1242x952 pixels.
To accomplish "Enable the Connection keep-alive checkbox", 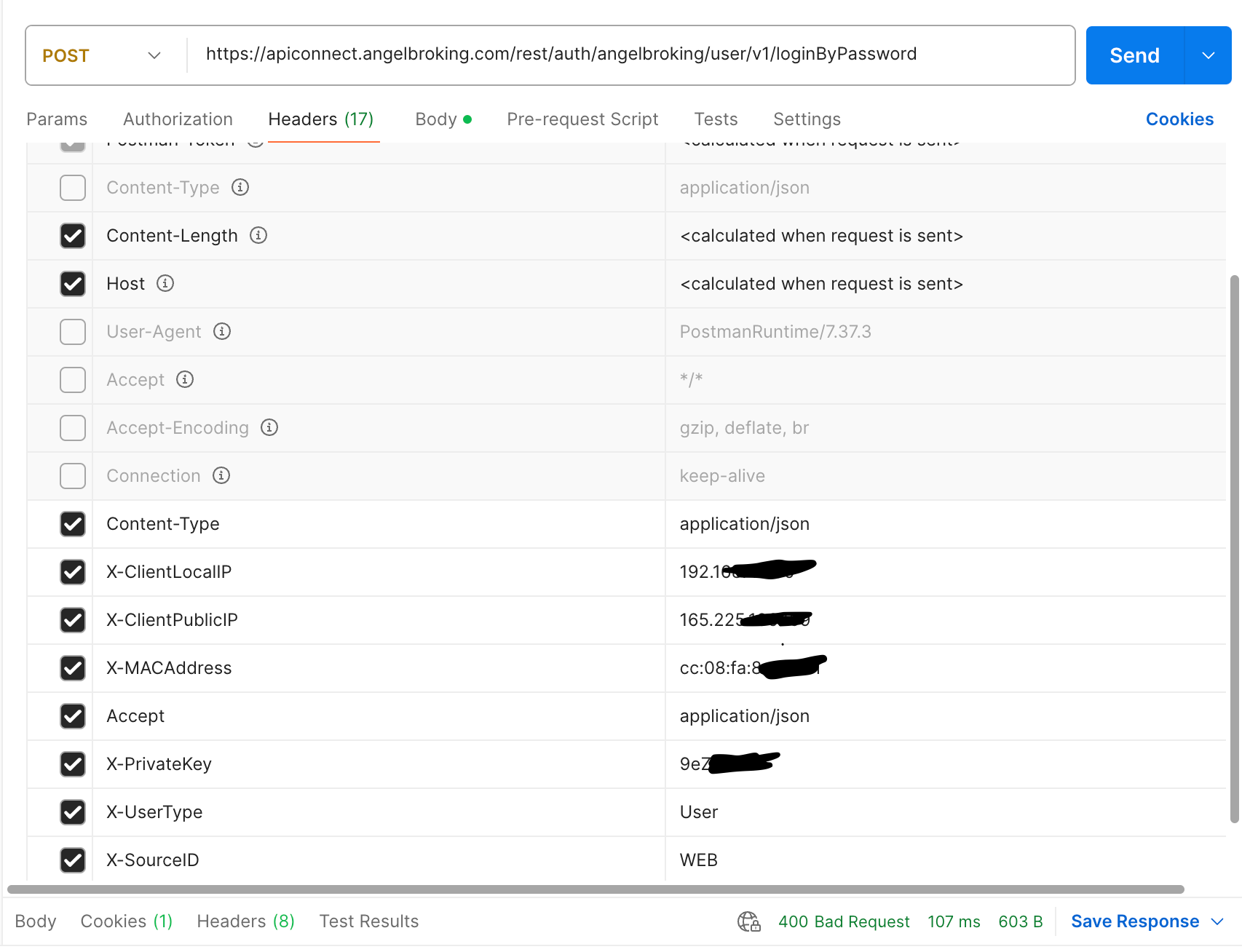I will tap(73, 476).
